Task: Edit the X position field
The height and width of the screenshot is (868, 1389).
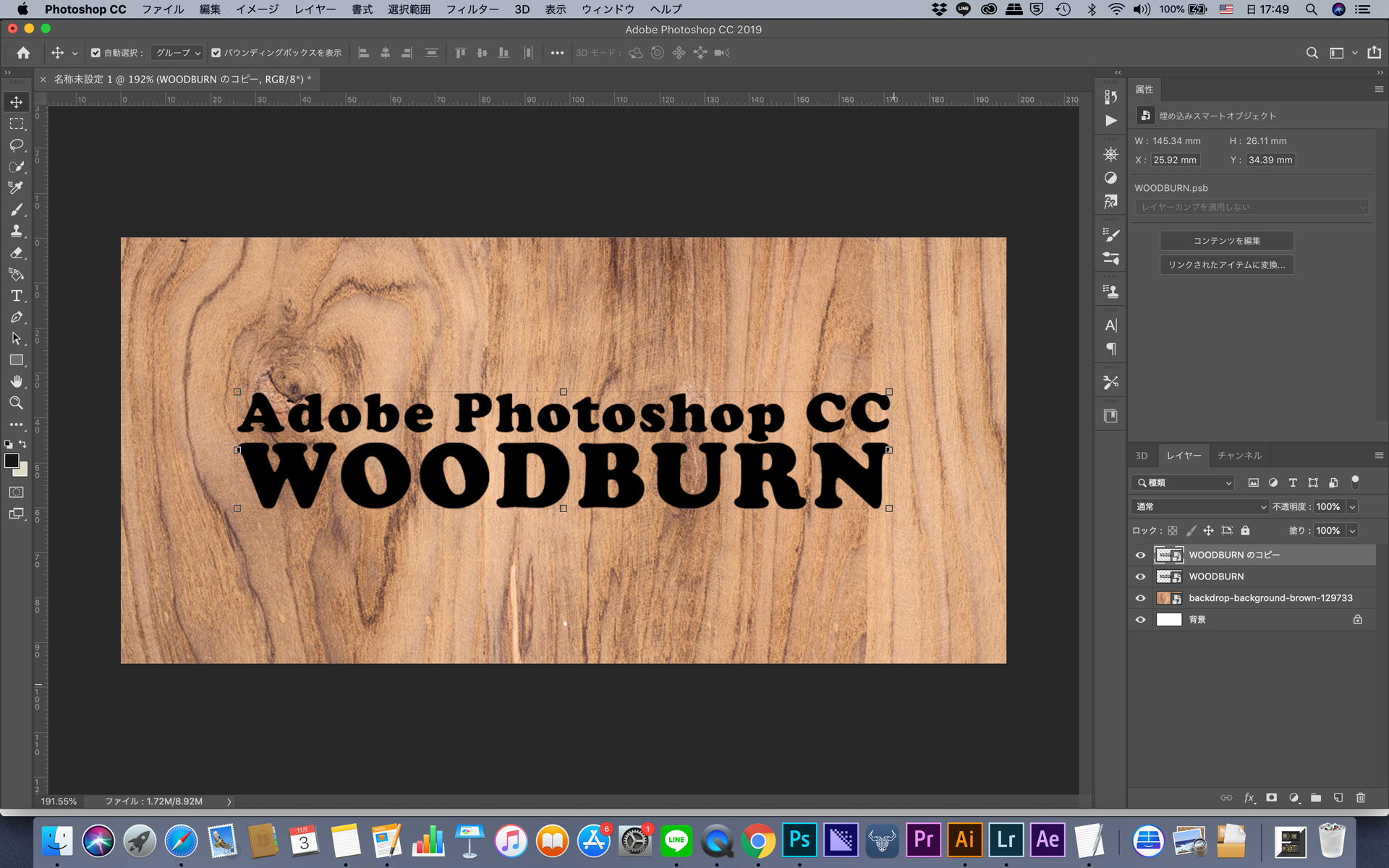Action: click(1176, 160)
